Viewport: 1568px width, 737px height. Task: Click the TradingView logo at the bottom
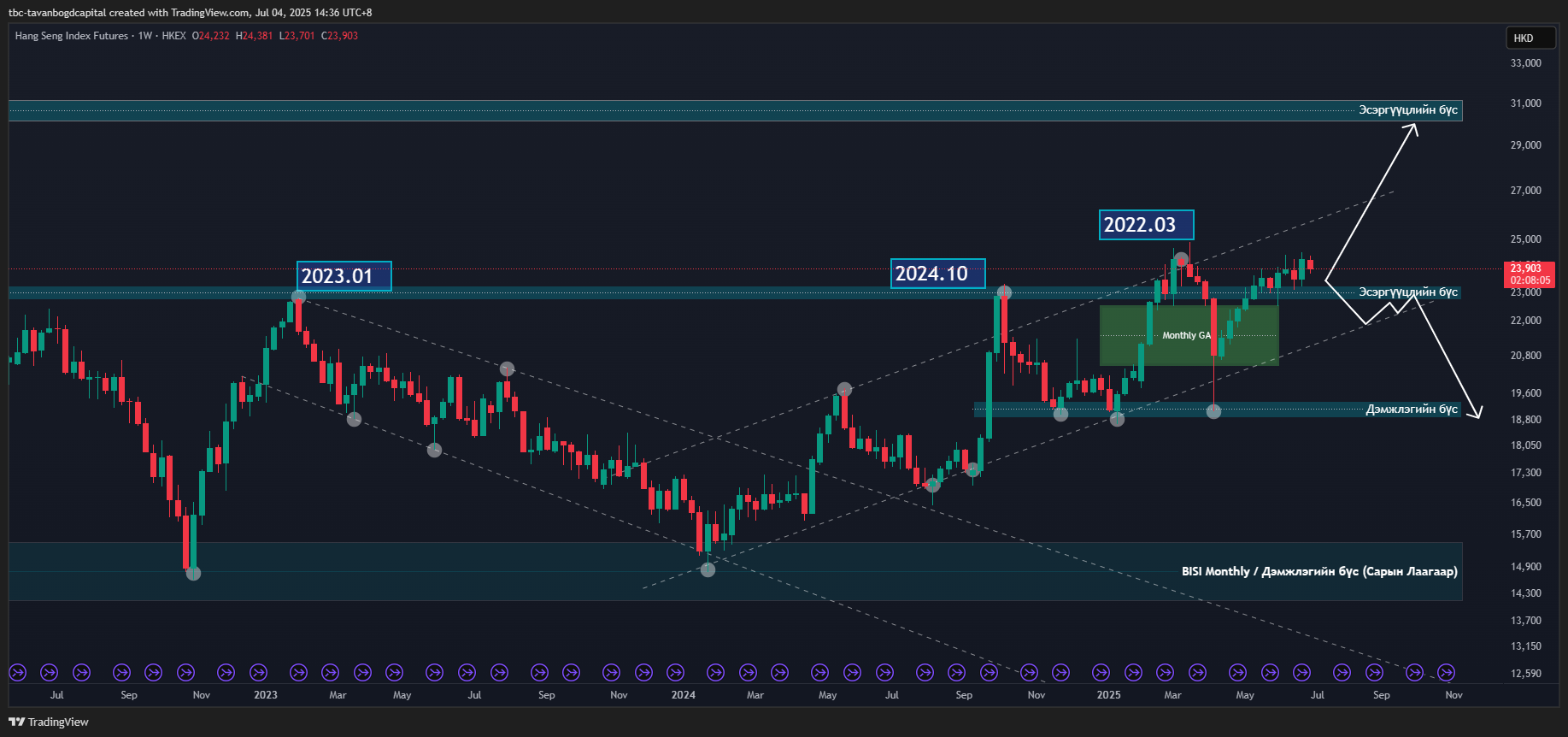(x=49, y=722)
